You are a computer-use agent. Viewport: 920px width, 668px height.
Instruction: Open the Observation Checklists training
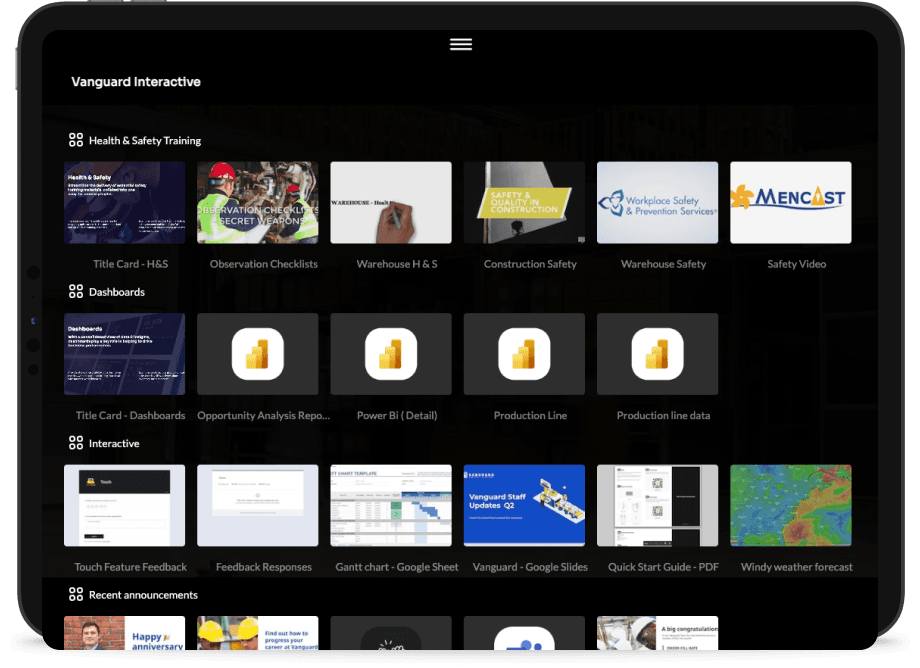257,202
